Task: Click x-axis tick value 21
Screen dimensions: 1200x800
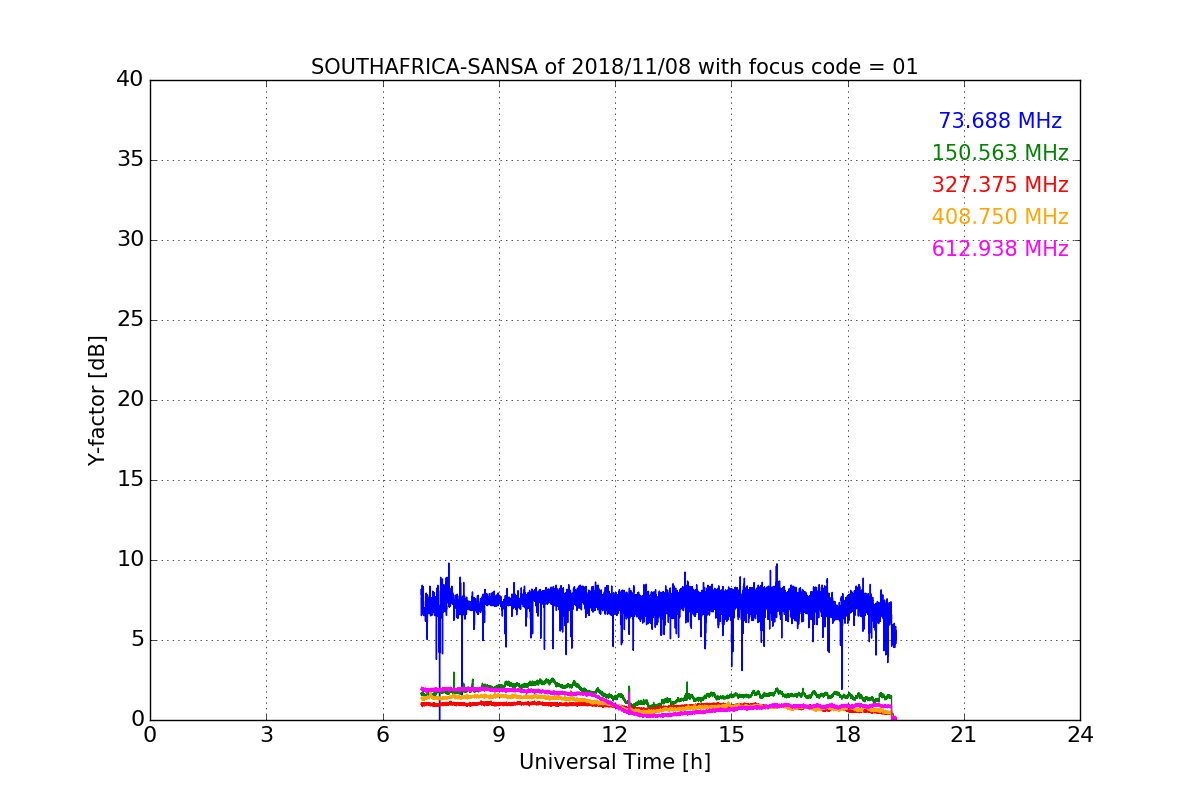Action: point(964,735)
